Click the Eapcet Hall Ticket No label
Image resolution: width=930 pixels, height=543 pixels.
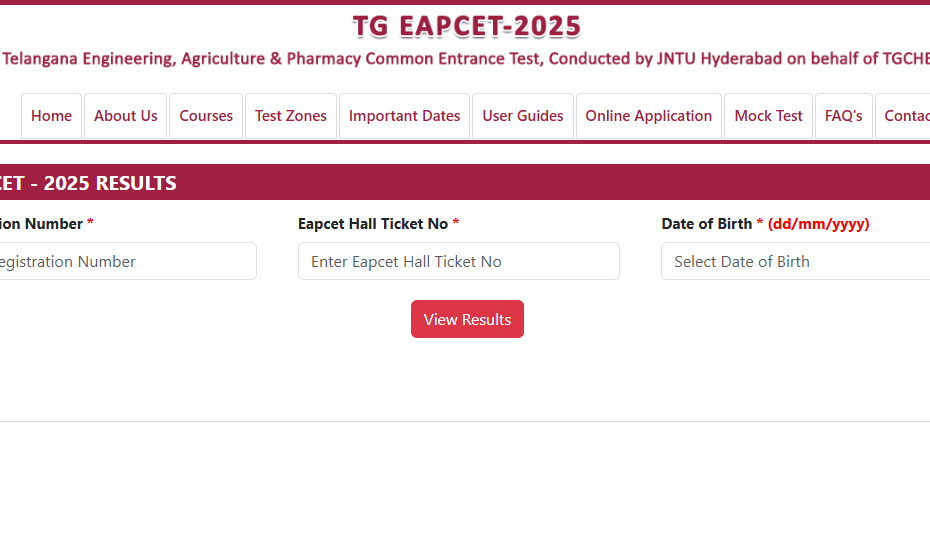point(373,224)
